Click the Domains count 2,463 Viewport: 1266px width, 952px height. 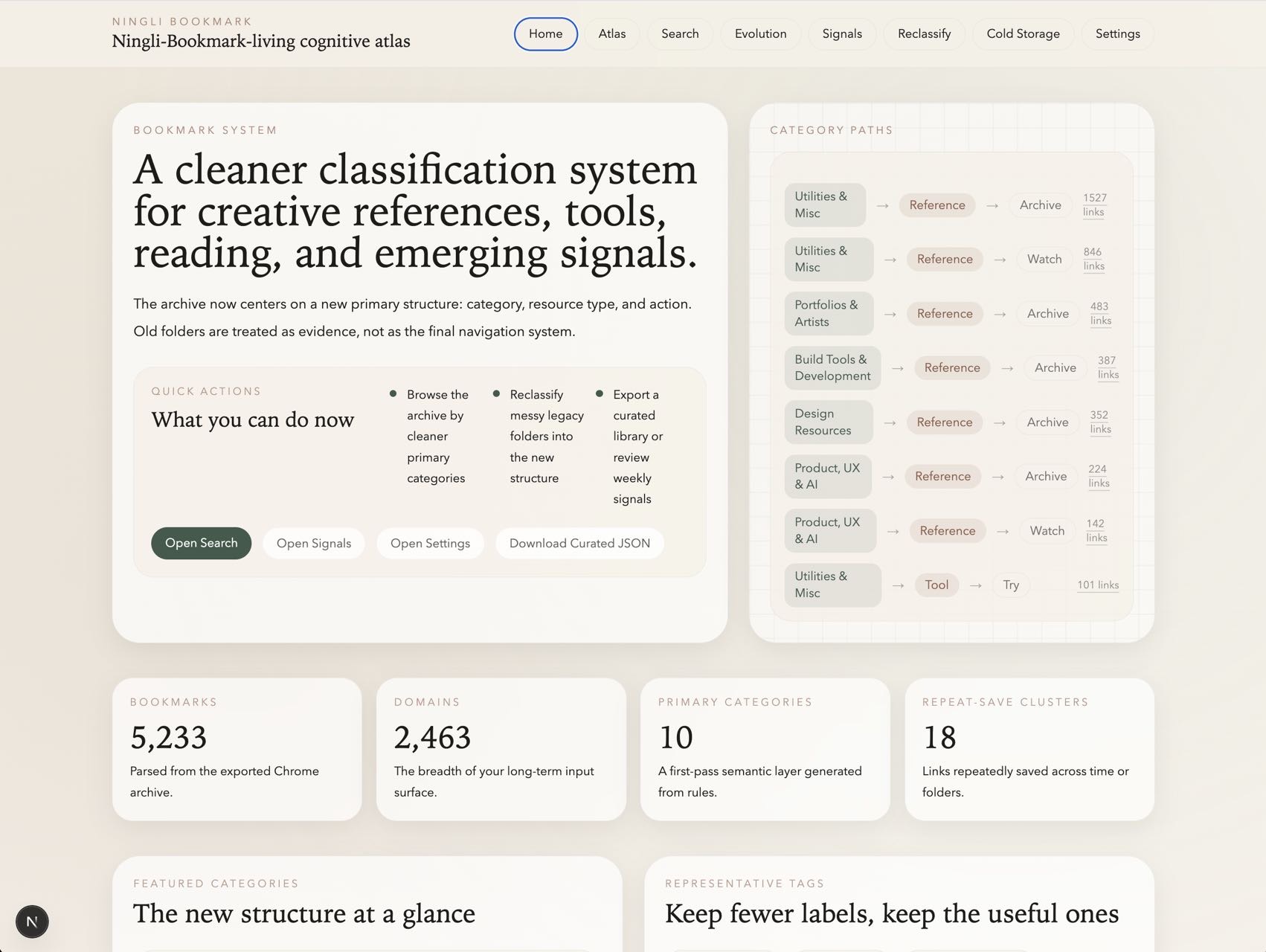click(432, 737)
